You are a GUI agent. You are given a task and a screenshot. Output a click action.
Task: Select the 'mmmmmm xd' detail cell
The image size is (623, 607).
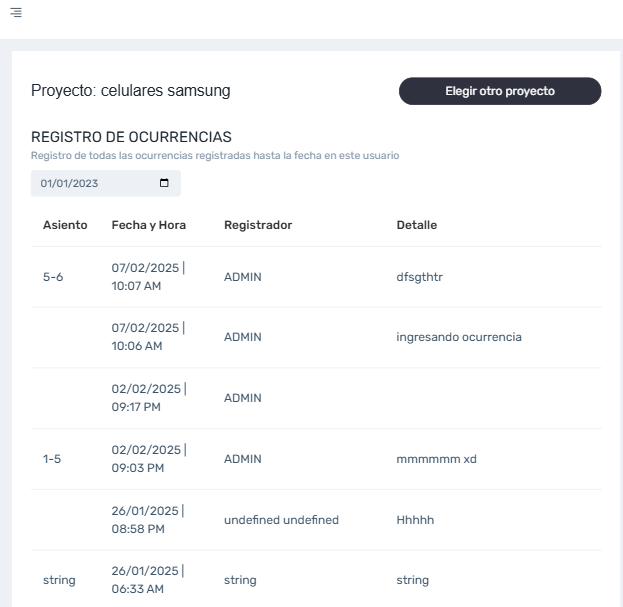(x=436, y=459)
